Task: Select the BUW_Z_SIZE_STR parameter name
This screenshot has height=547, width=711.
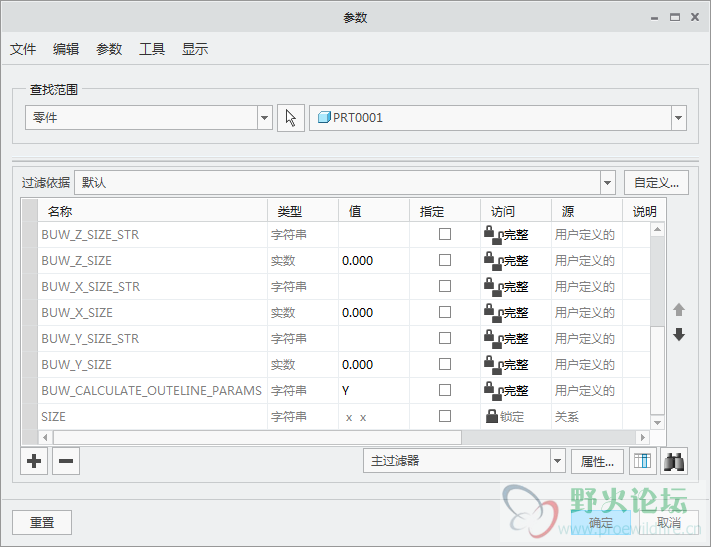Action: 90,234
